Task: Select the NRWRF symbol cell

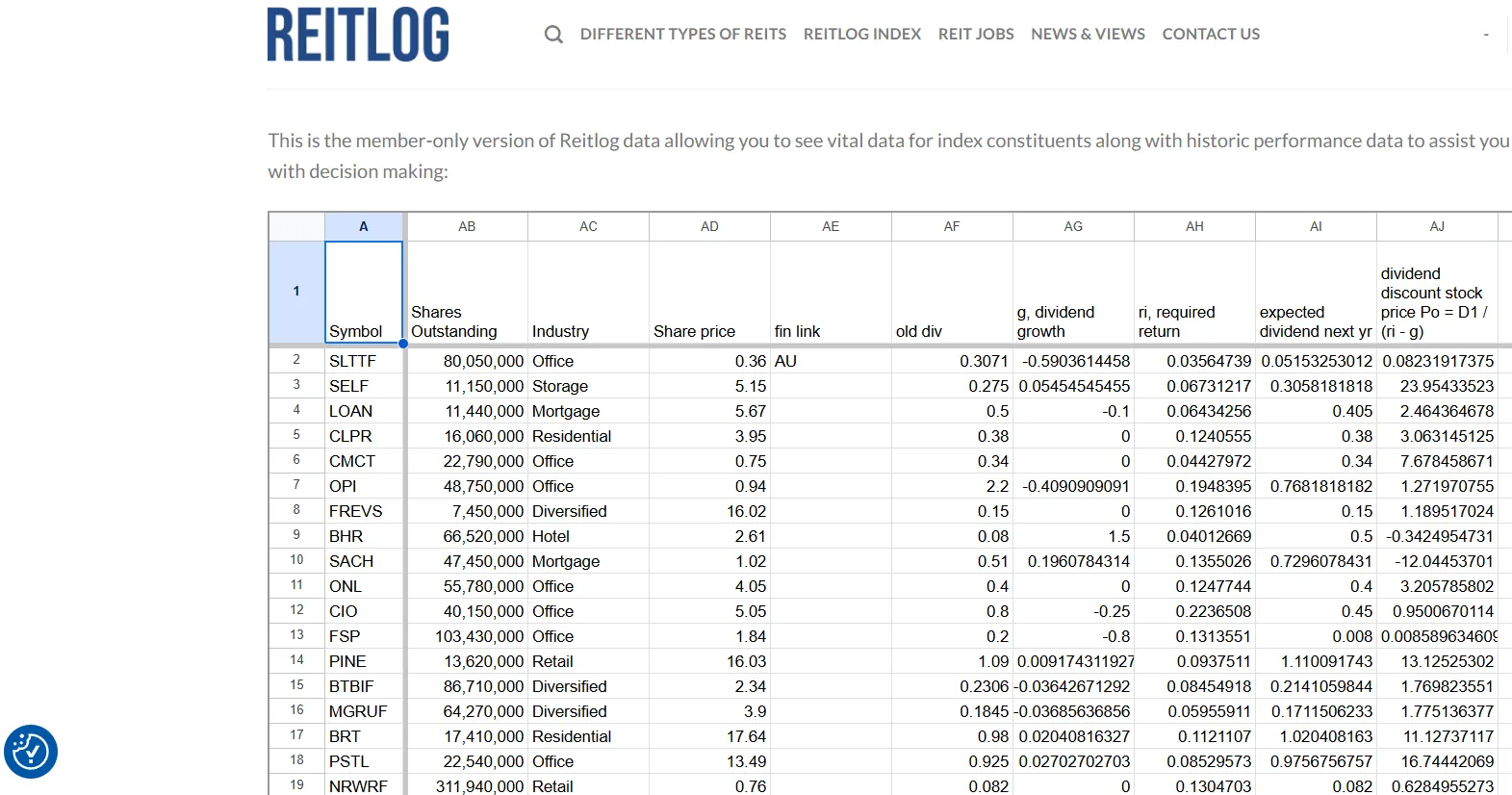Action: (364, 785)
